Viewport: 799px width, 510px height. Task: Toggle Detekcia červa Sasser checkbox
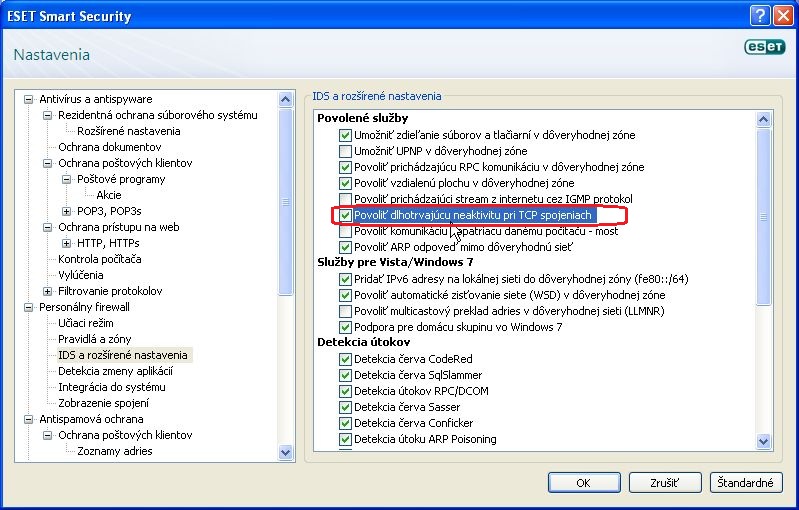345,407
